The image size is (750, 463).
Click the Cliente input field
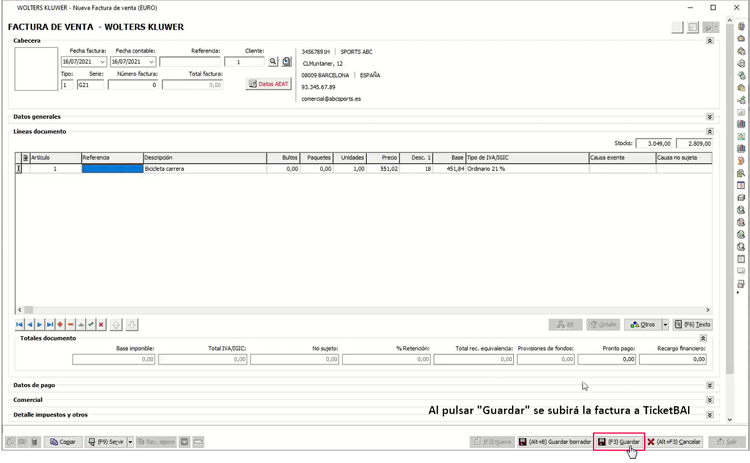pyautogui.click(x=244, y=62)
